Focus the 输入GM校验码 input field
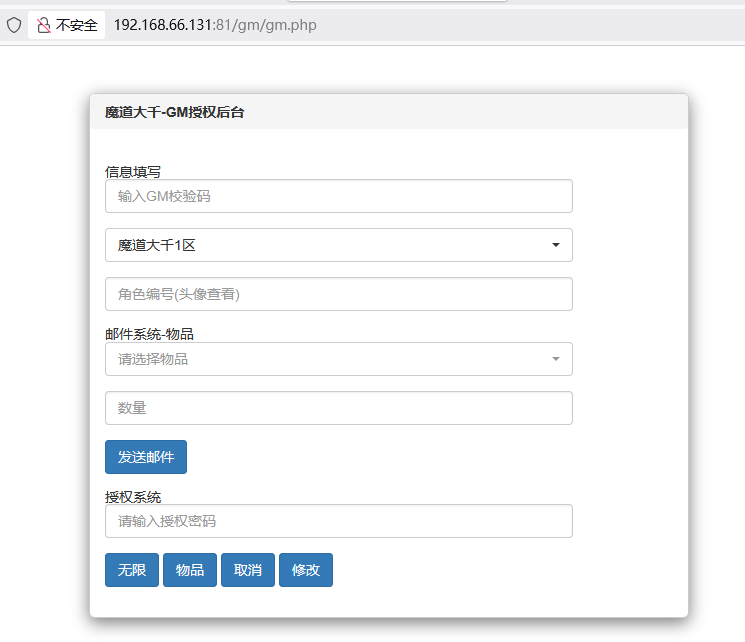 coord(339,196)
